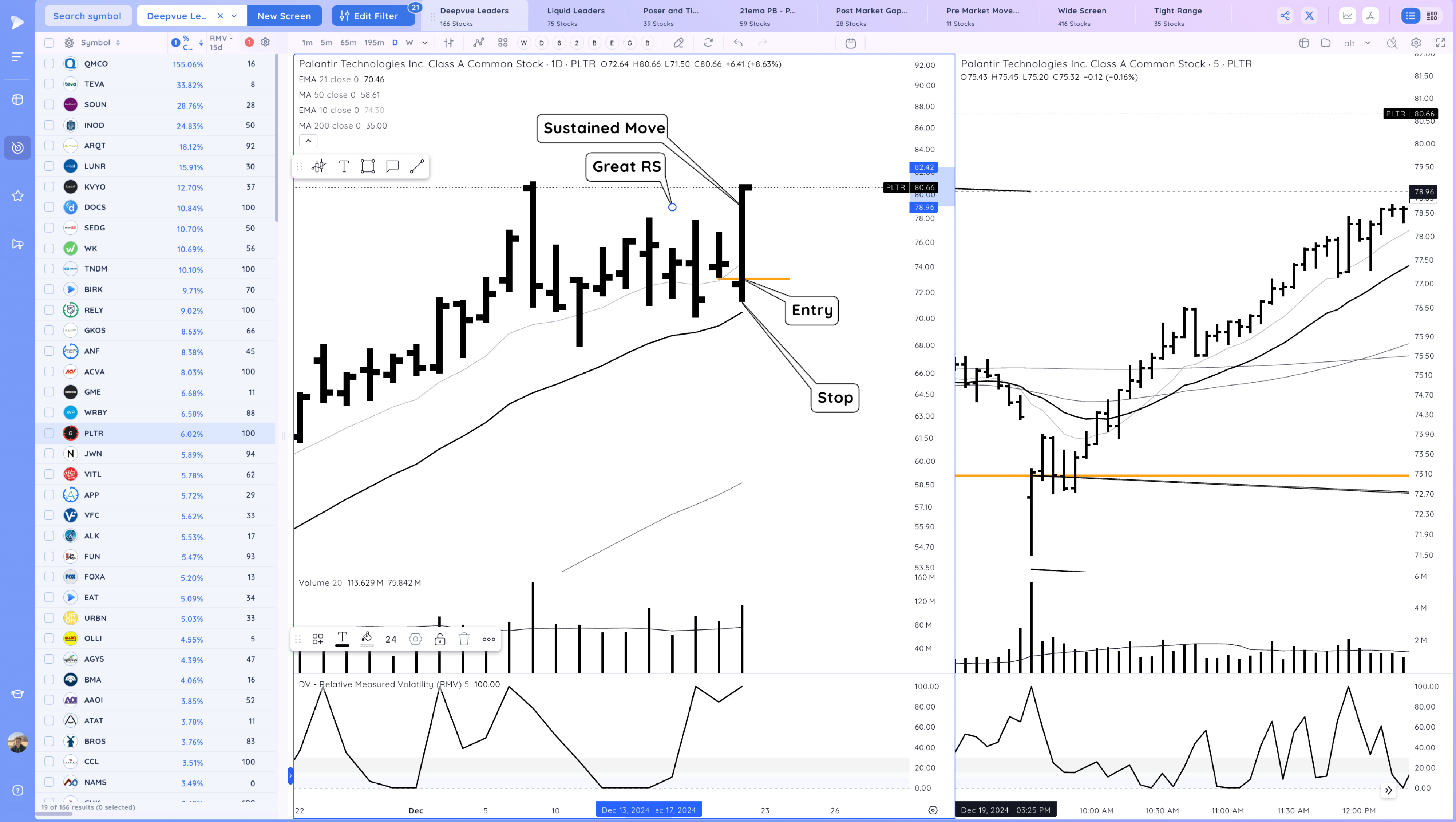The width and height of the screenshot is (1456, 822).
Task: Open the indicators icon in chart toolbar
Action: (479, 42)
